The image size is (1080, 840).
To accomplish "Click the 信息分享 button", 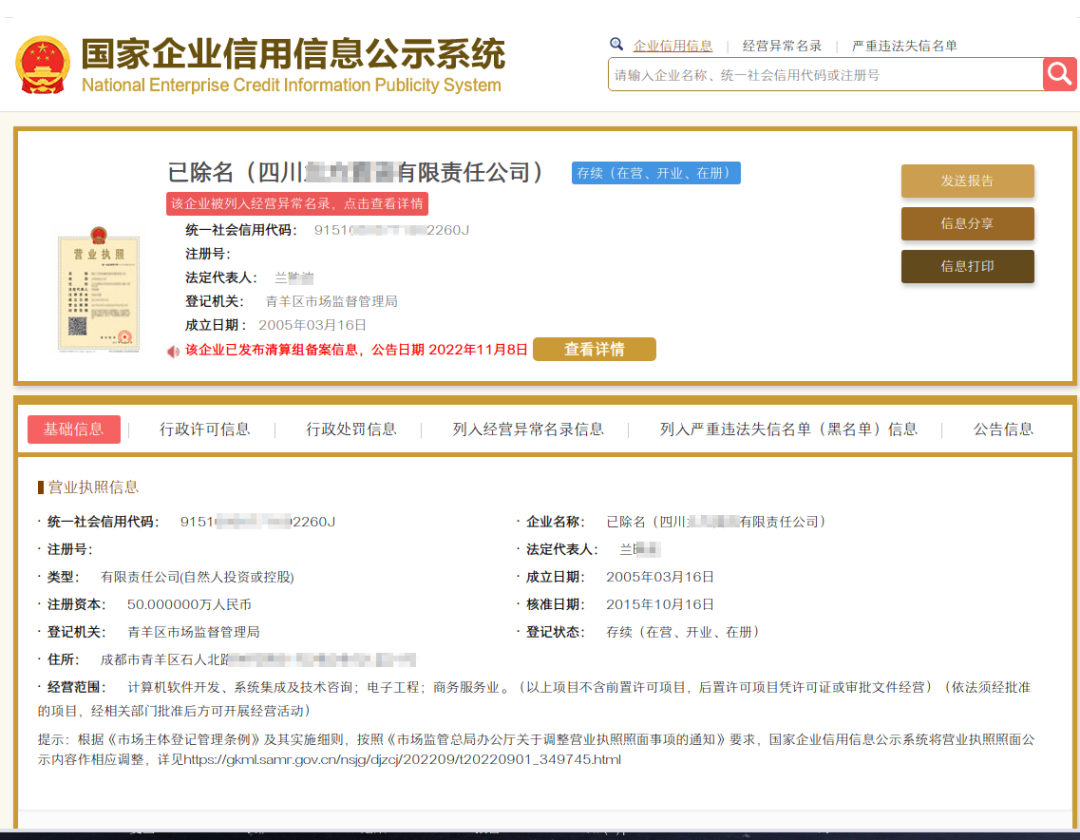I will pos(967,224).
